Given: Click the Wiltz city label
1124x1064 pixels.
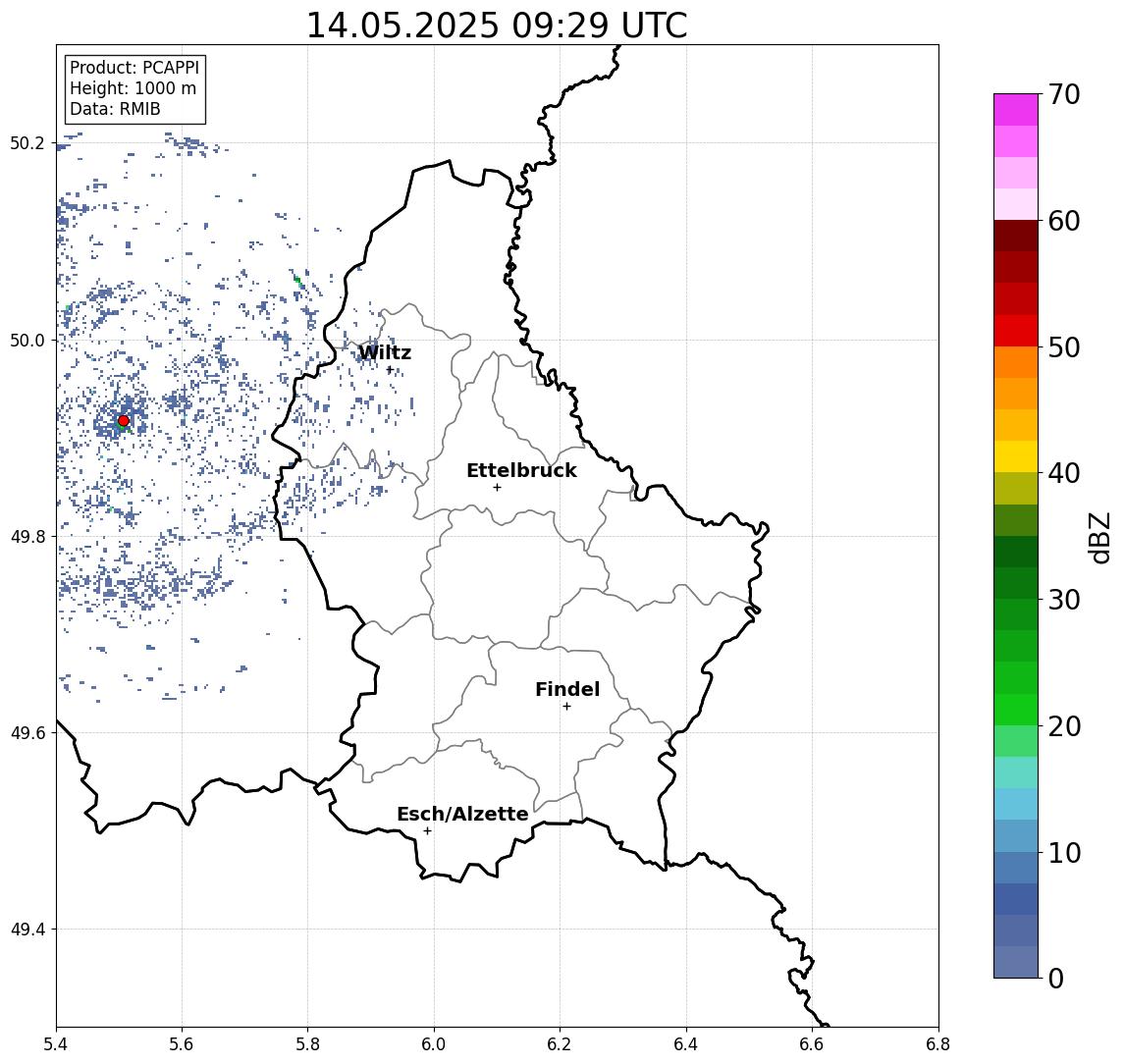Looking at the screenshot, I should pyautogui.click(x=385, y=352).
